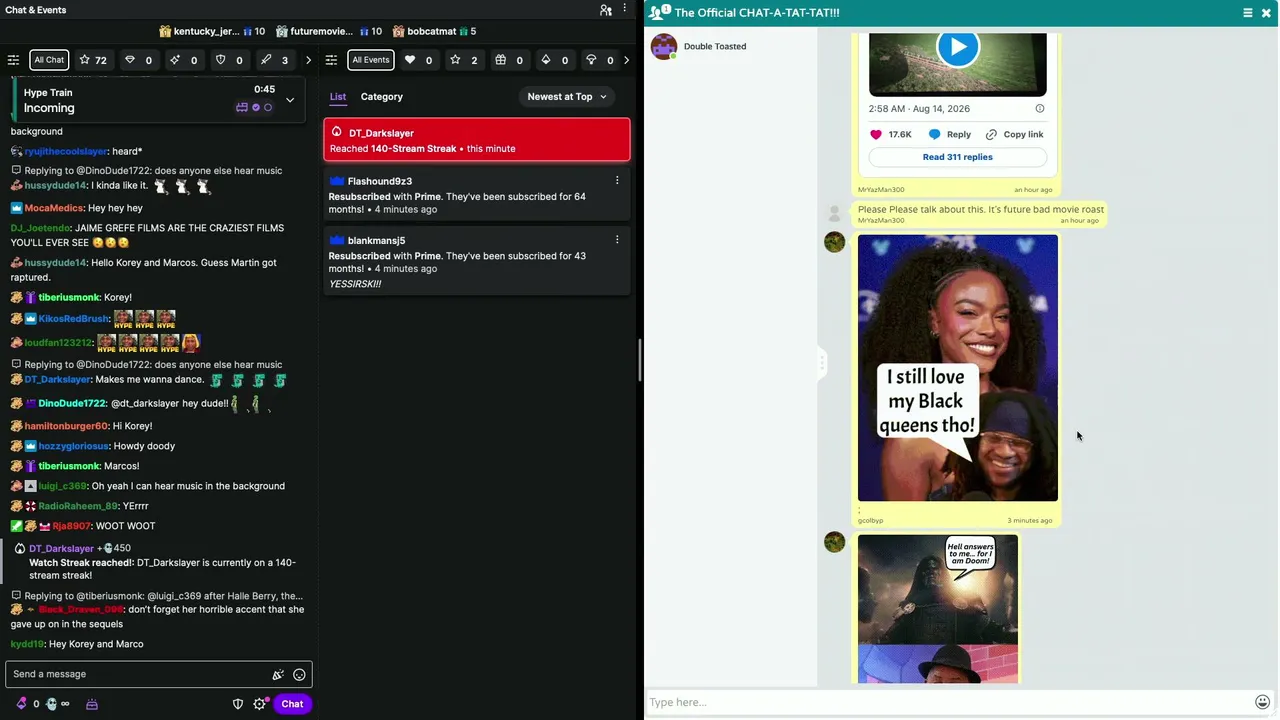Open the shield moderation icon by Chat button
This screenshot has height=720, width=1280.
click(238, 704)
